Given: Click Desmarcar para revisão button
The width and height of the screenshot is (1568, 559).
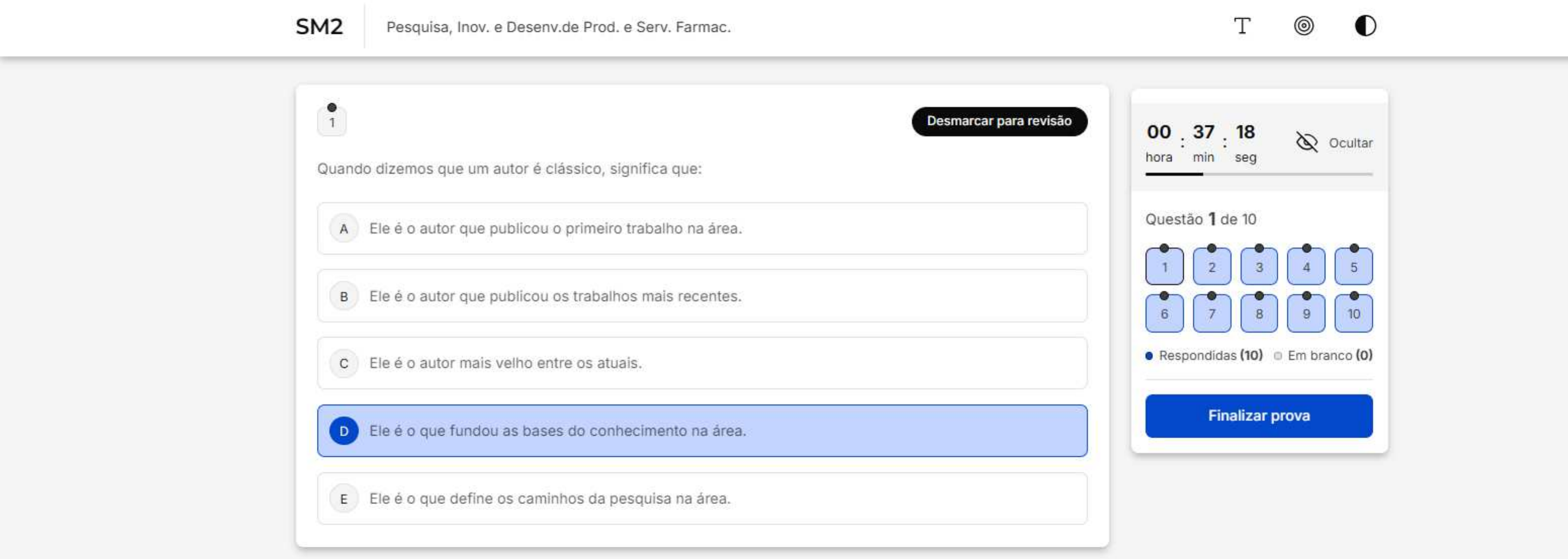Looking at the screenshot, I should point(999,121).
